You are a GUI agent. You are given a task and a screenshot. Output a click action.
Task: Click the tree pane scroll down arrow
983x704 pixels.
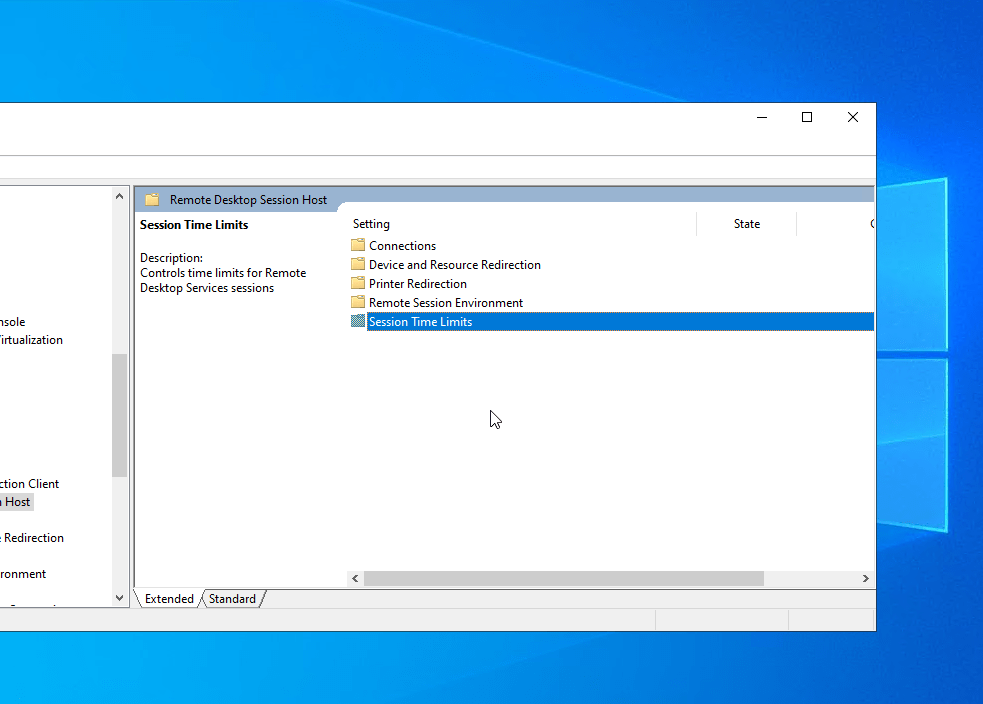coord(120,598)
